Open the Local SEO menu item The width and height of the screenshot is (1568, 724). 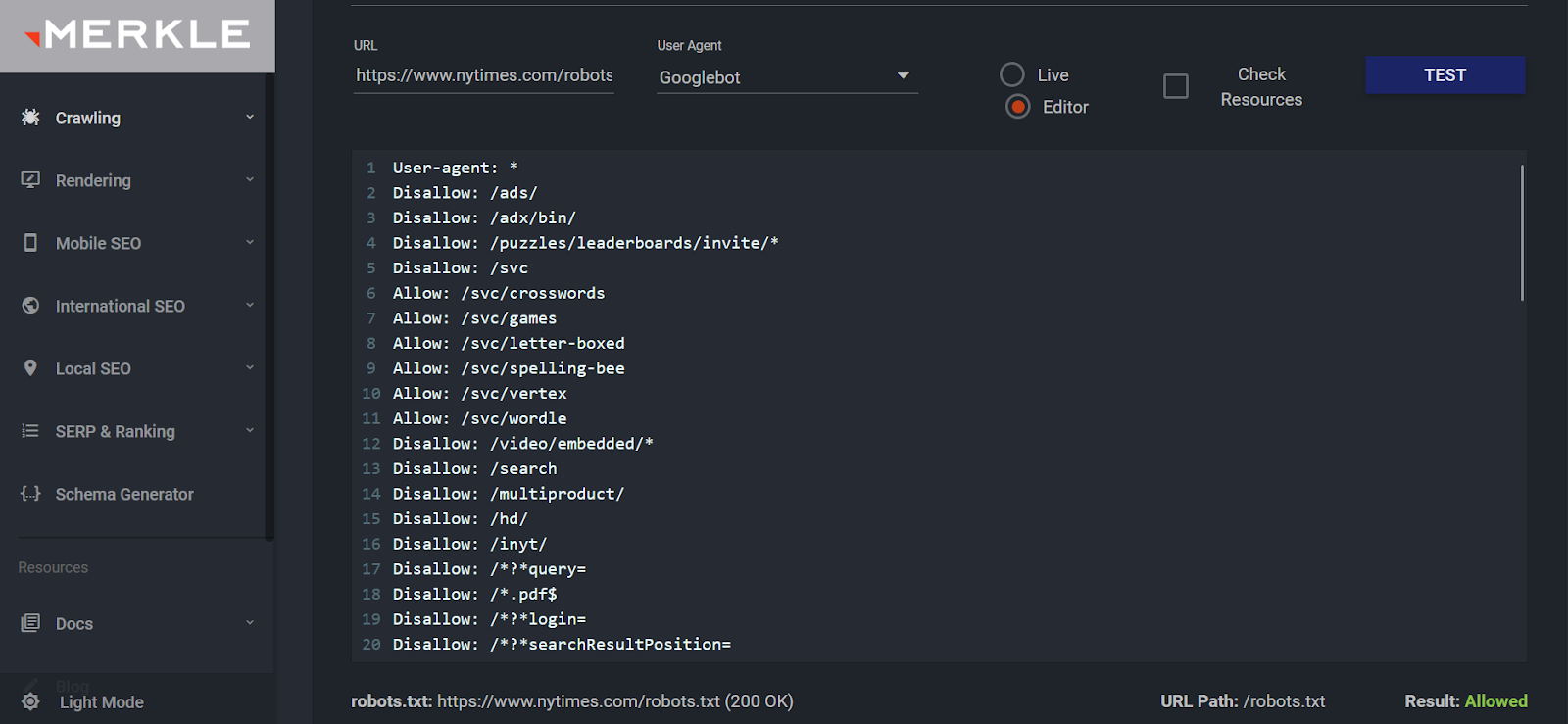click(93, 368)
